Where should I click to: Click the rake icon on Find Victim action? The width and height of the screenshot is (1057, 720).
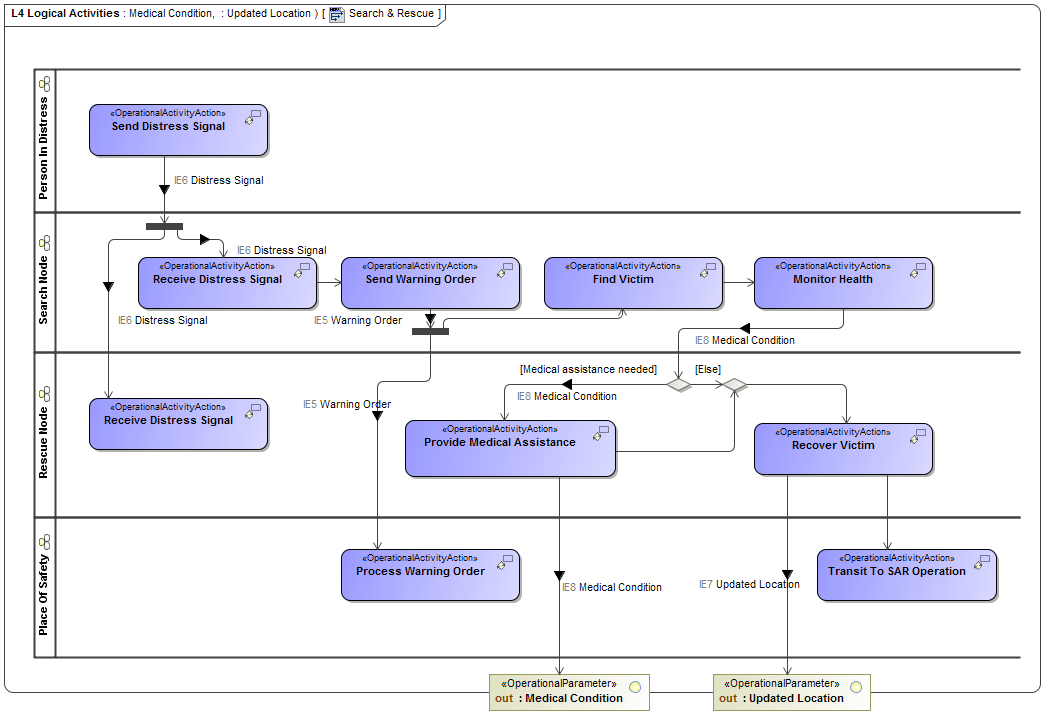click(x=709, y=269)
